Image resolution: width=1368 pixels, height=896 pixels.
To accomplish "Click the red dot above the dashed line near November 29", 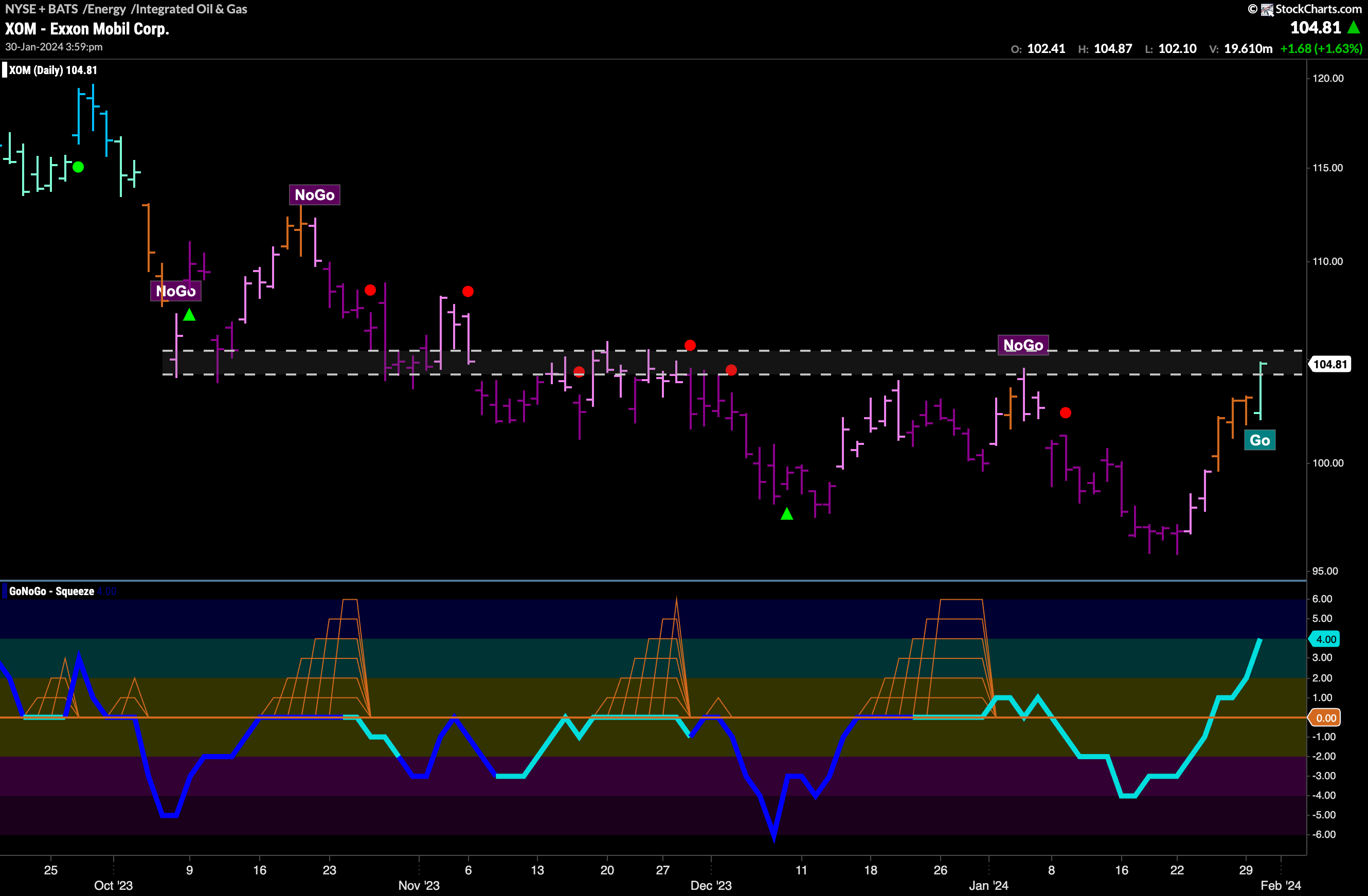I will (x=690, y=346).
